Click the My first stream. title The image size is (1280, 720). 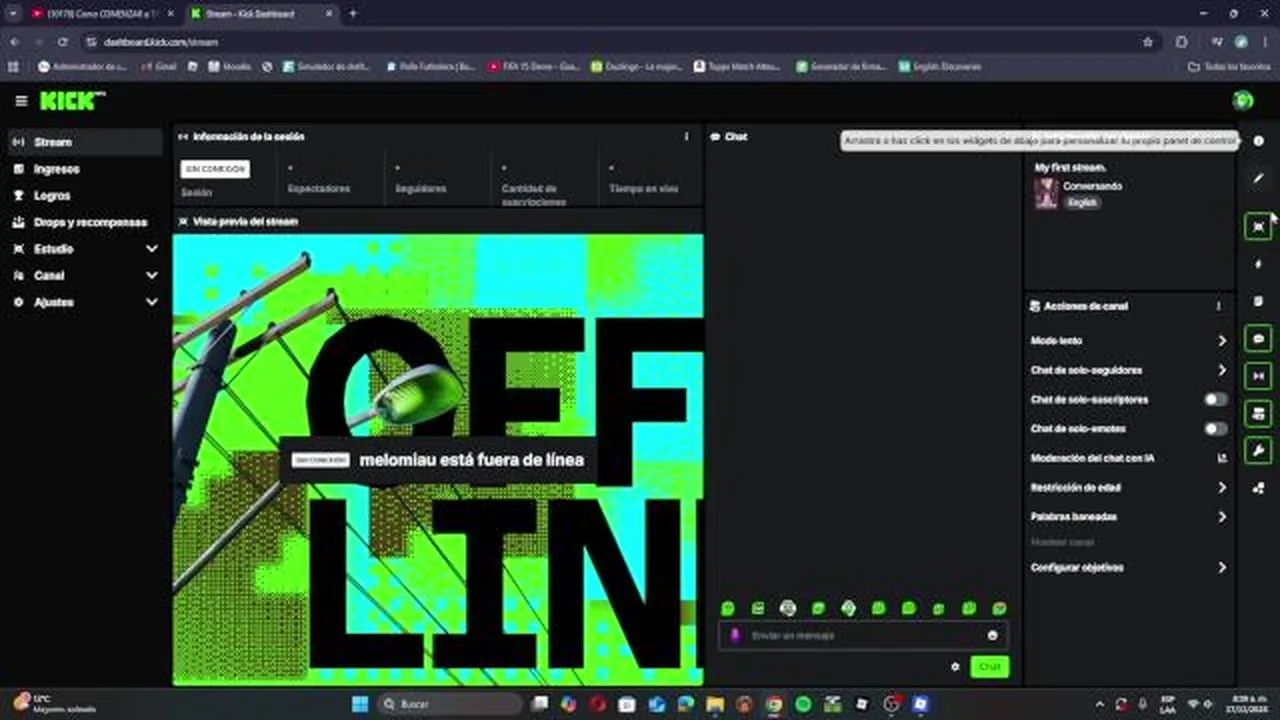(x=1070, y=168)
